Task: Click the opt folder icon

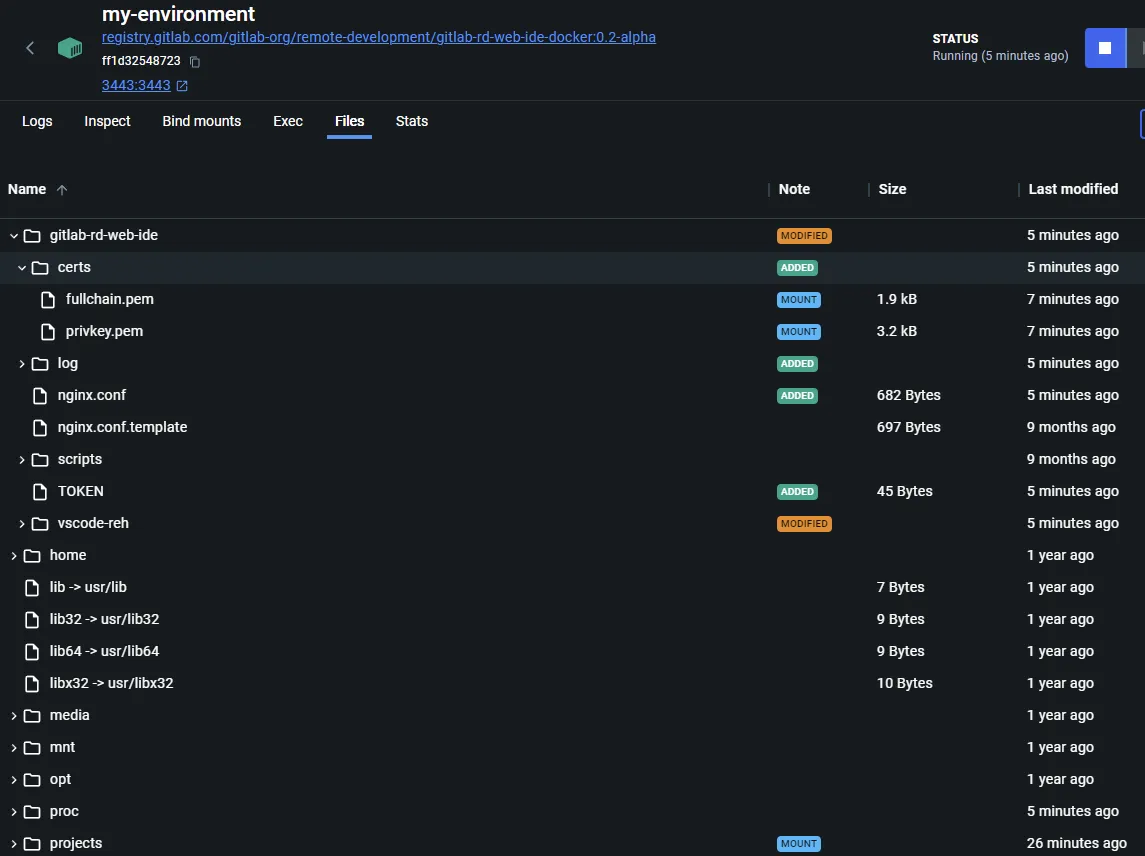Action: click(x=32, y=780)
